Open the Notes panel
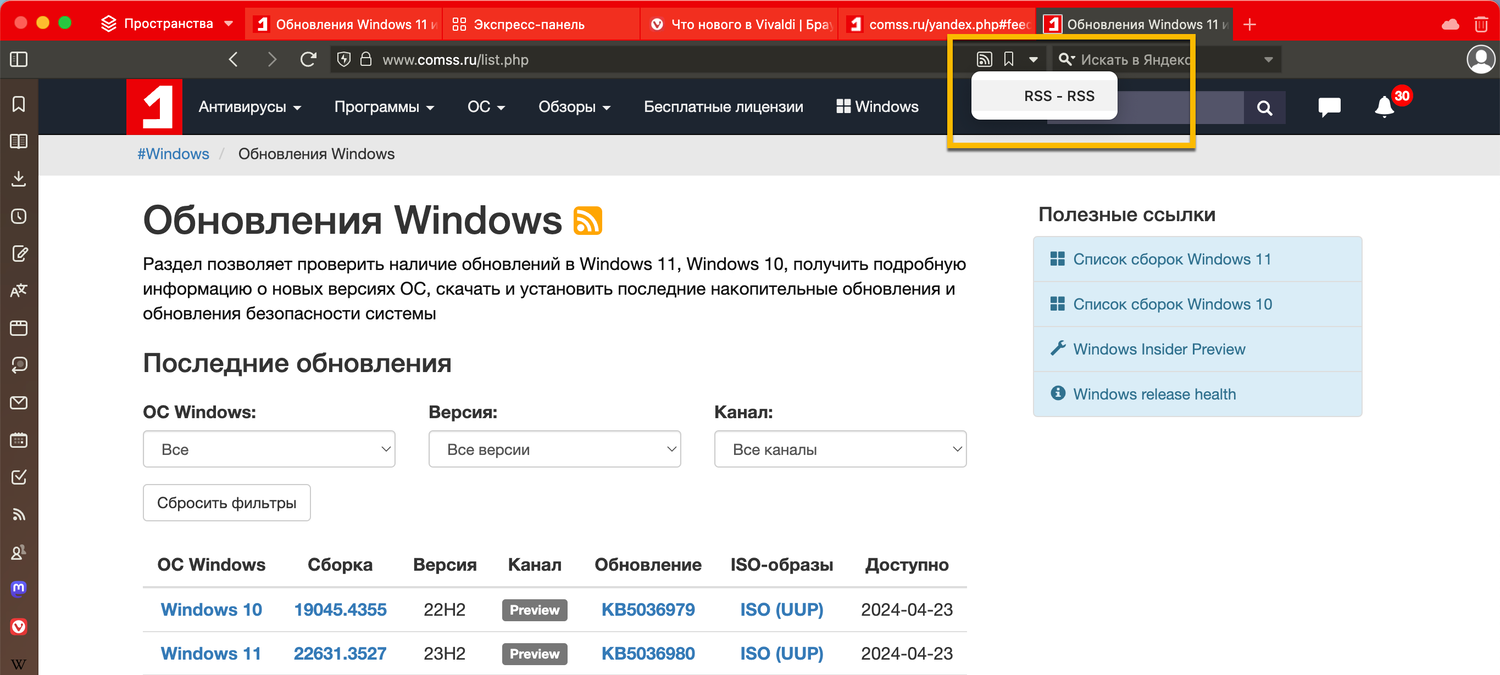Image resolution: width=1500 pixels, height=675 pixels. tap(18, 253)
